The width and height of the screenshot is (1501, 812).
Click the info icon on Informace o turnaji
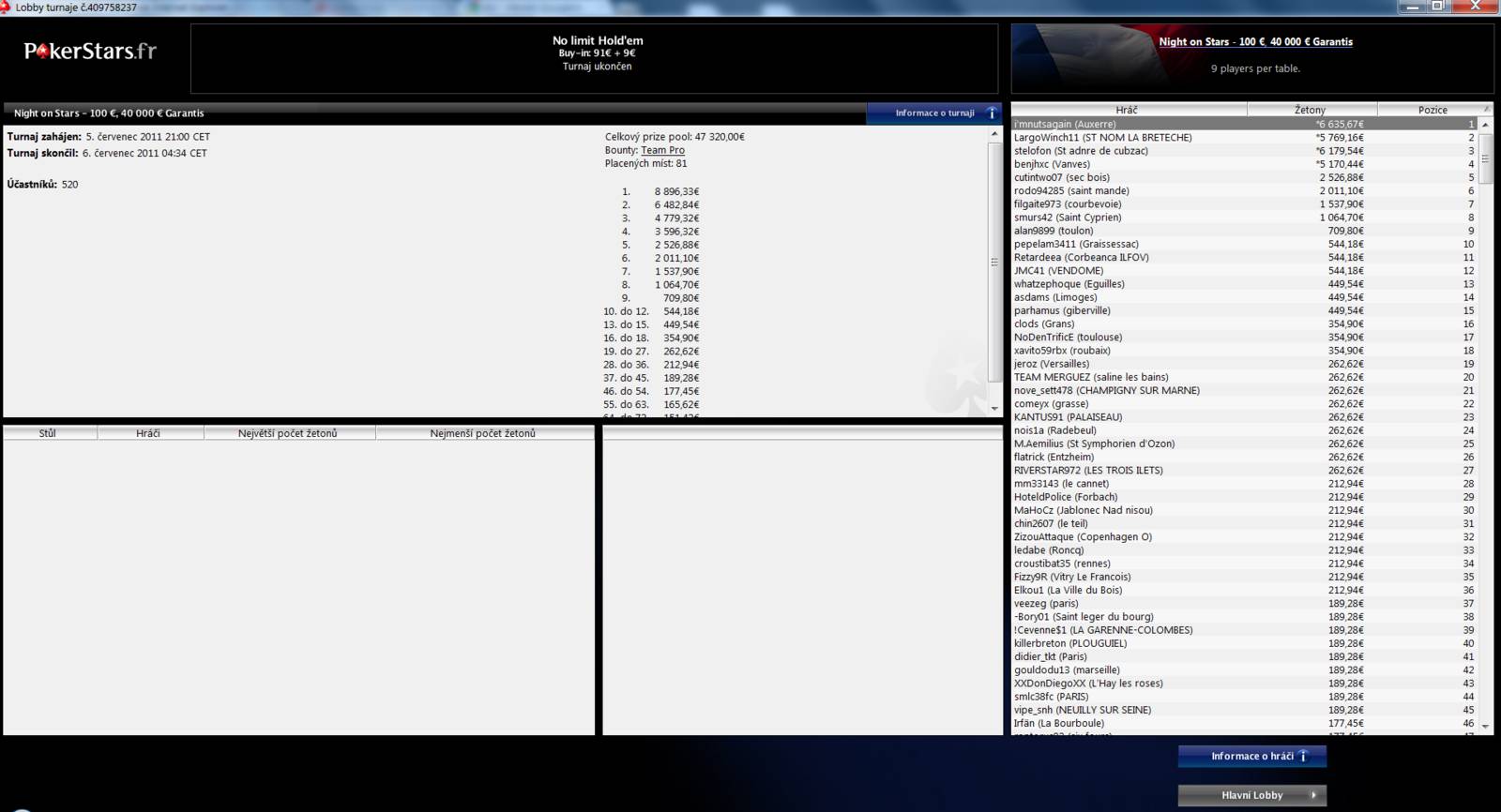click(992, 113)
